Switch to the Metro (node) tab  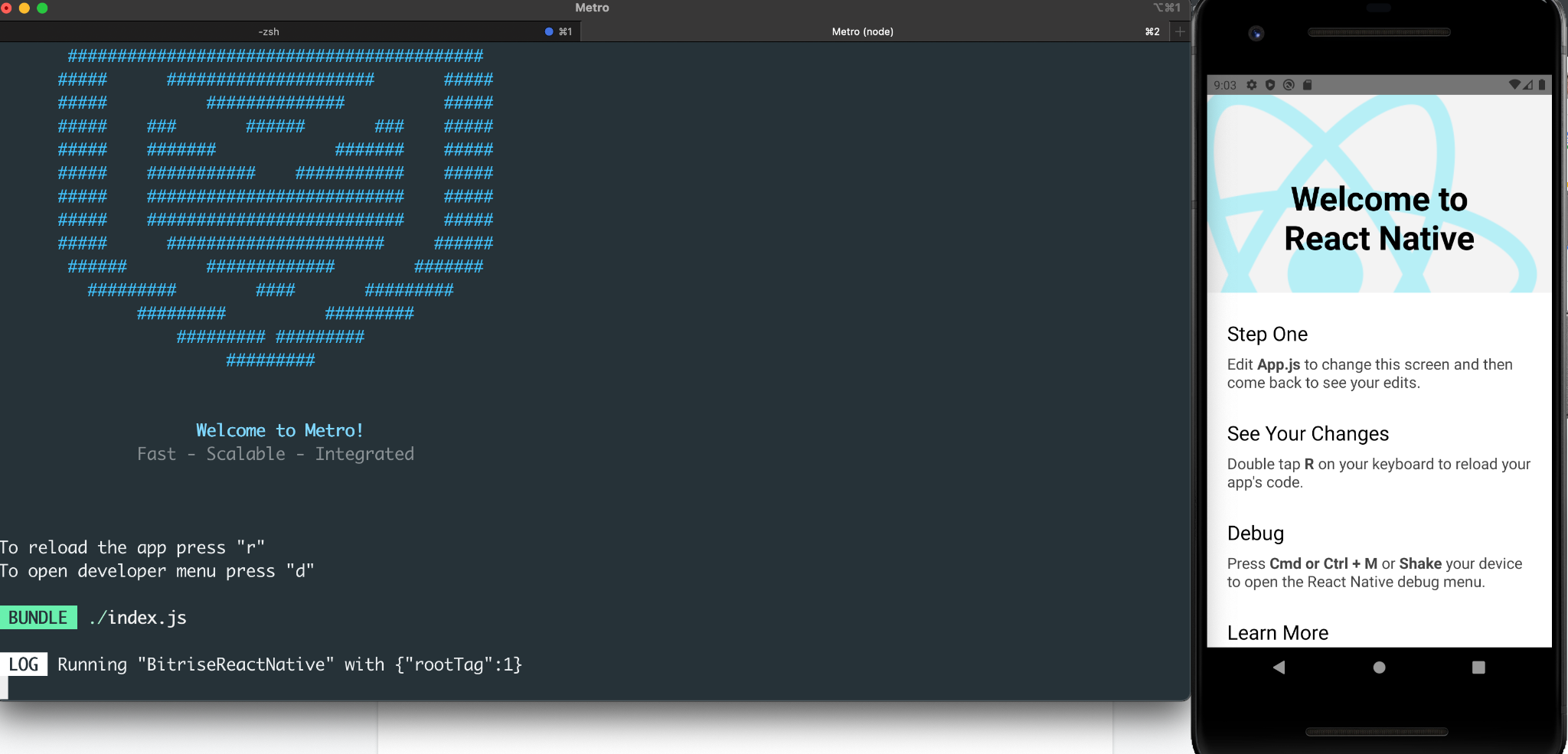pyautogui.click(x=875, y=31)
